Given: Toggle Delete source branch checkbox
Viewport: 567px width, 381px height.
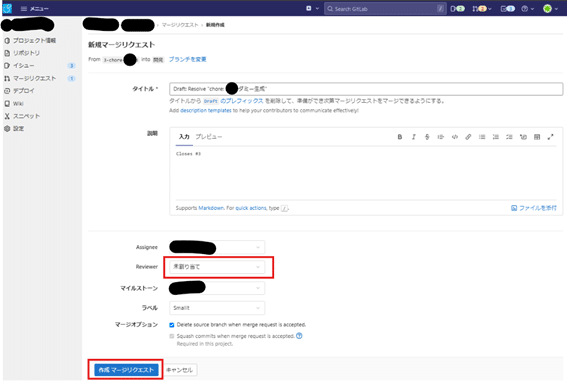Looking at the screenshot, I should 172,325.
